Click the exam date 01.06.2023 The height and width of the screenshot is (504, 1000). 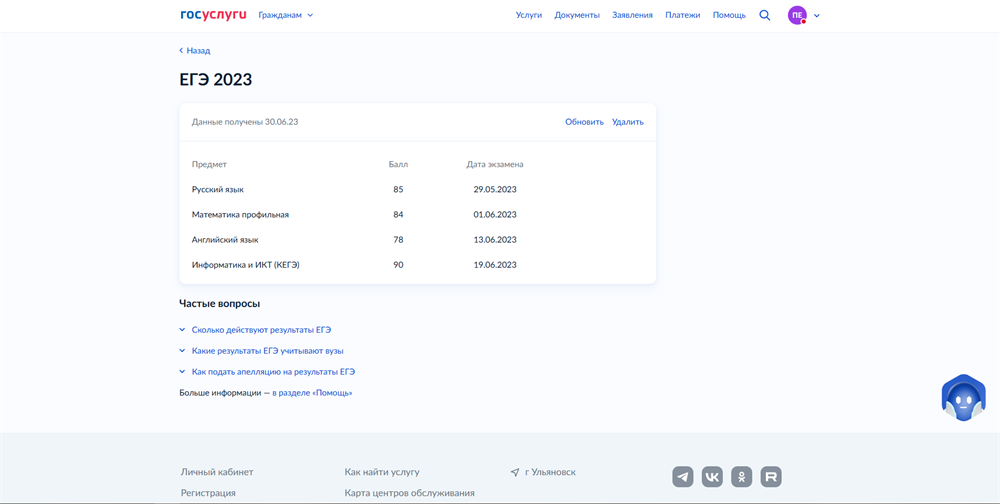(495, 214)
